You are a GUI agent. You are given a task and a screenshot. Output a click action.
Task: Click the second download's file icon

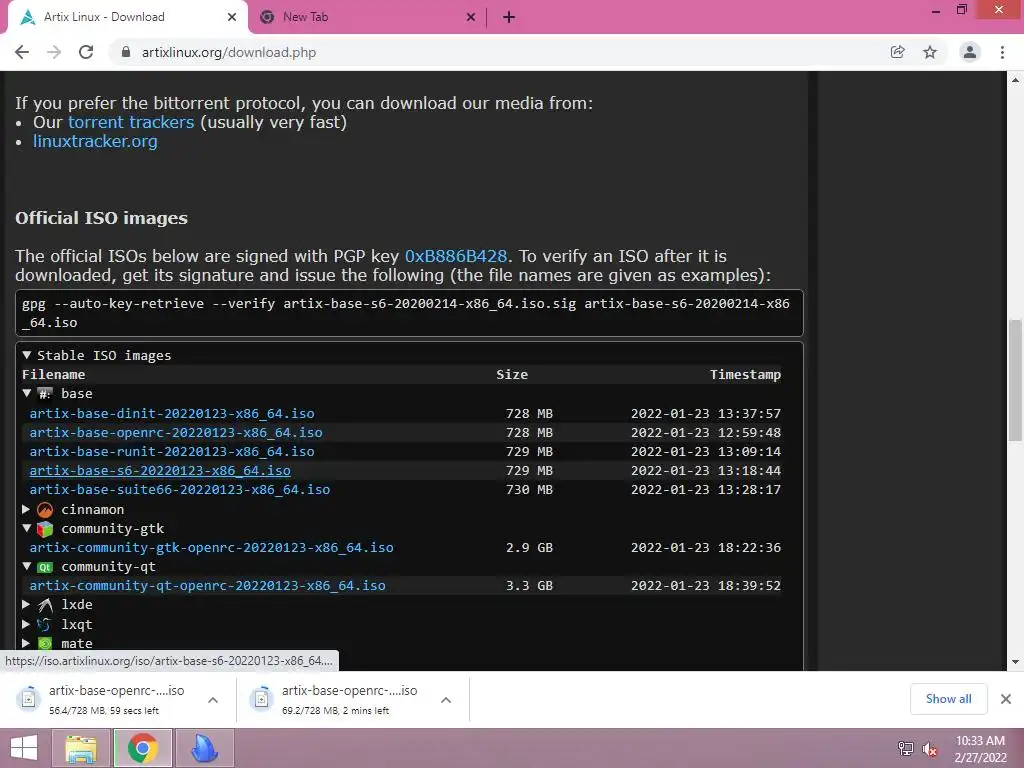point(261,699)
